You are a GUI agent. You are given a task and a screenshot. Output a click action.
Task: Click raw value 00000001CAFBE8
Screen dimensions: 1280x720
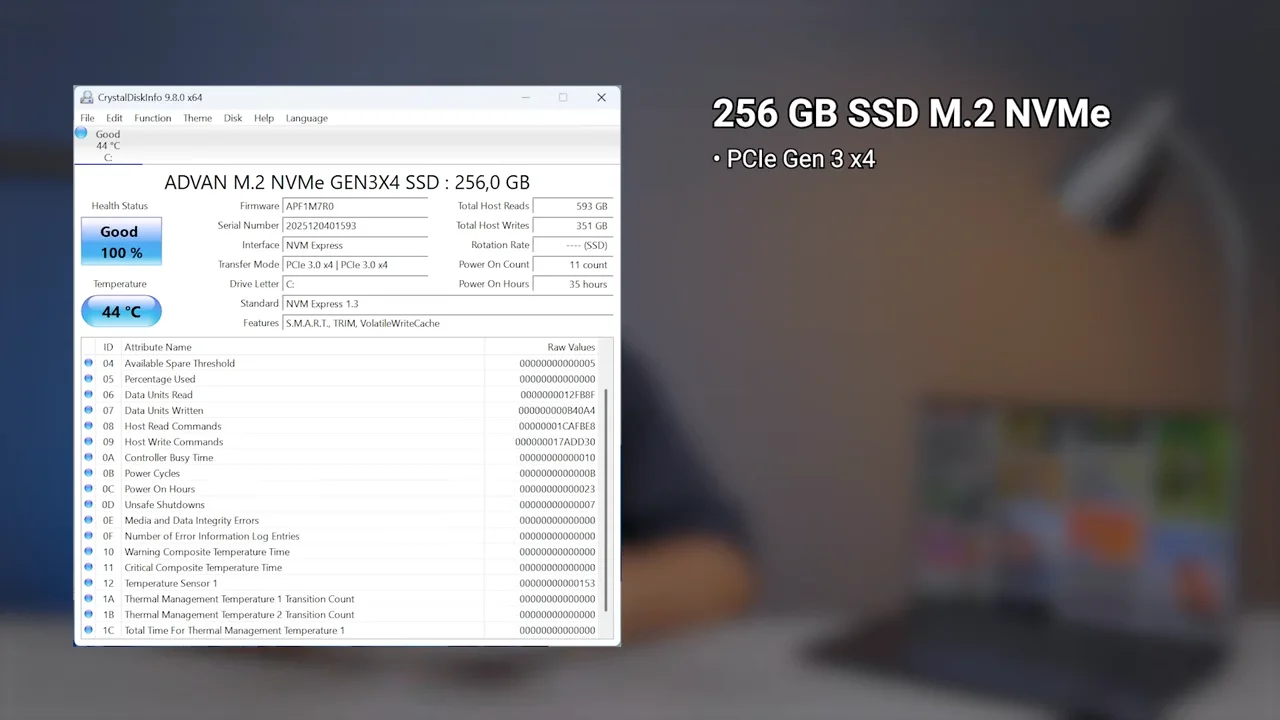tap(557, 426)
